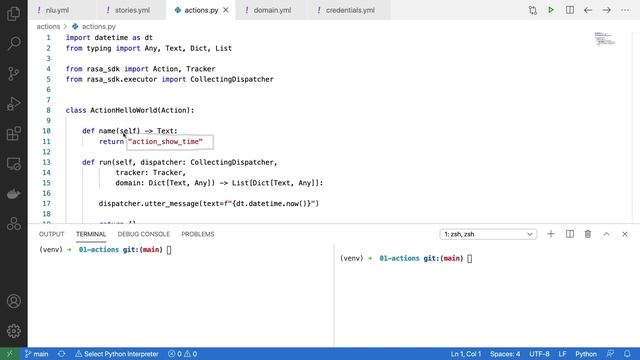Open the Manage settings gear
Image resolution: width=640 pixels, height=360 pixels.
point(13,331)
